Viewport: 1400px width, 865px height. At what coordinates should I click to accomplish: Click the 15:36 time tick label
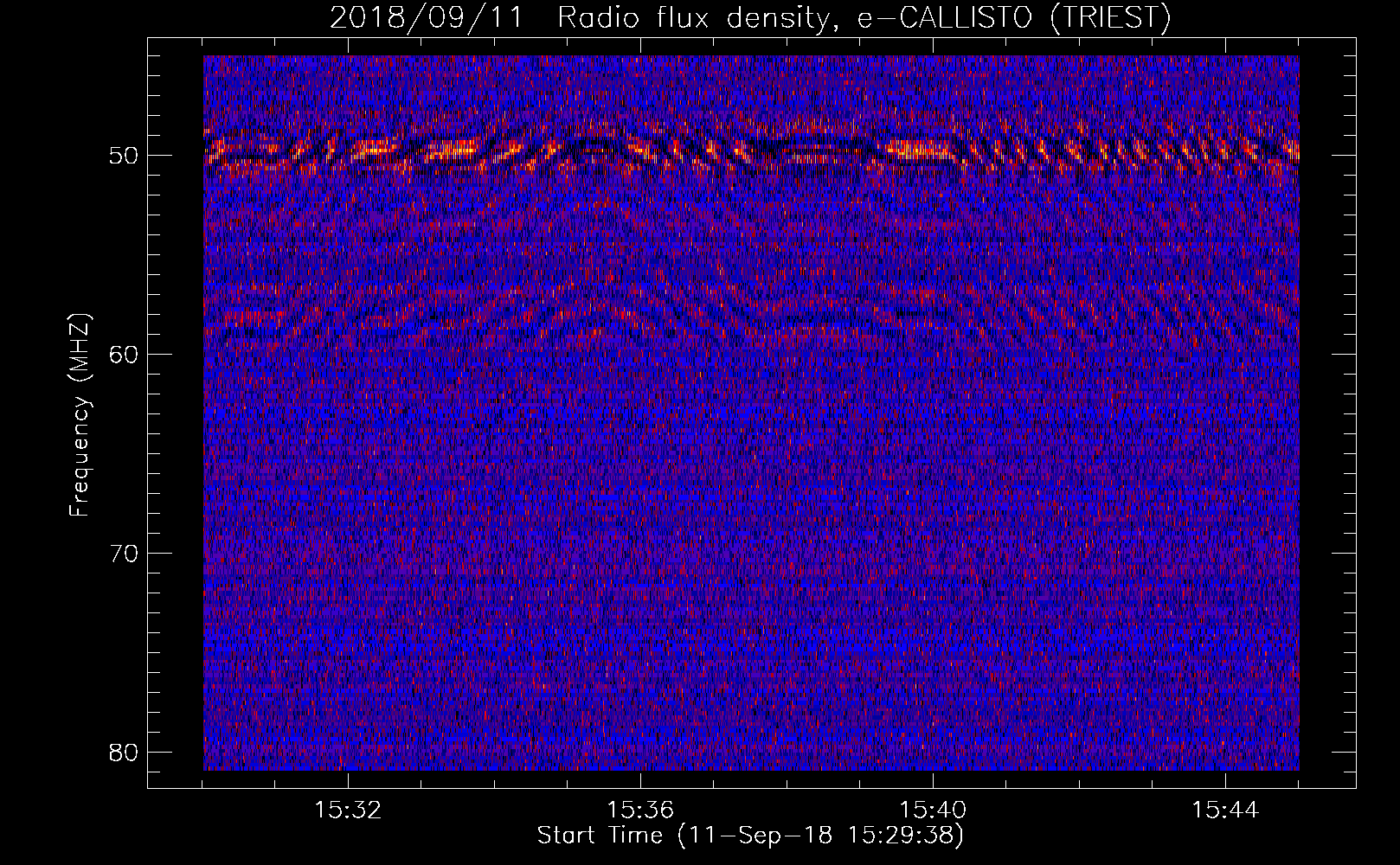(x=640, y=811)
